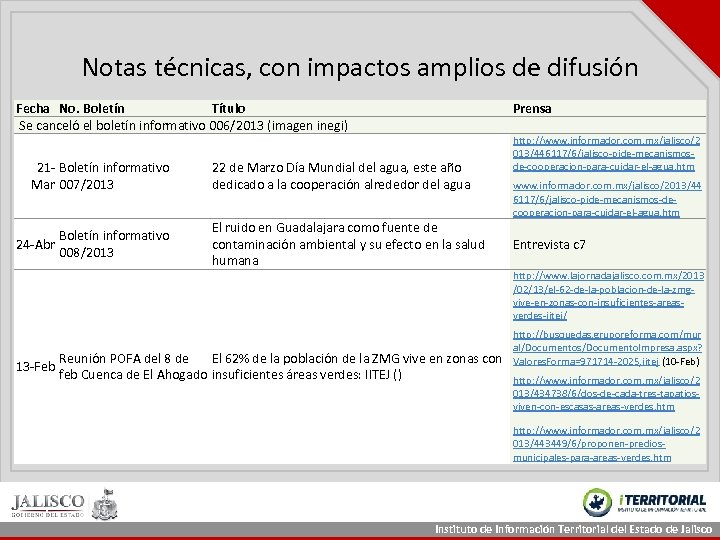Click the 'iTERRITORIAL' wordmark text

pos(662,500)
